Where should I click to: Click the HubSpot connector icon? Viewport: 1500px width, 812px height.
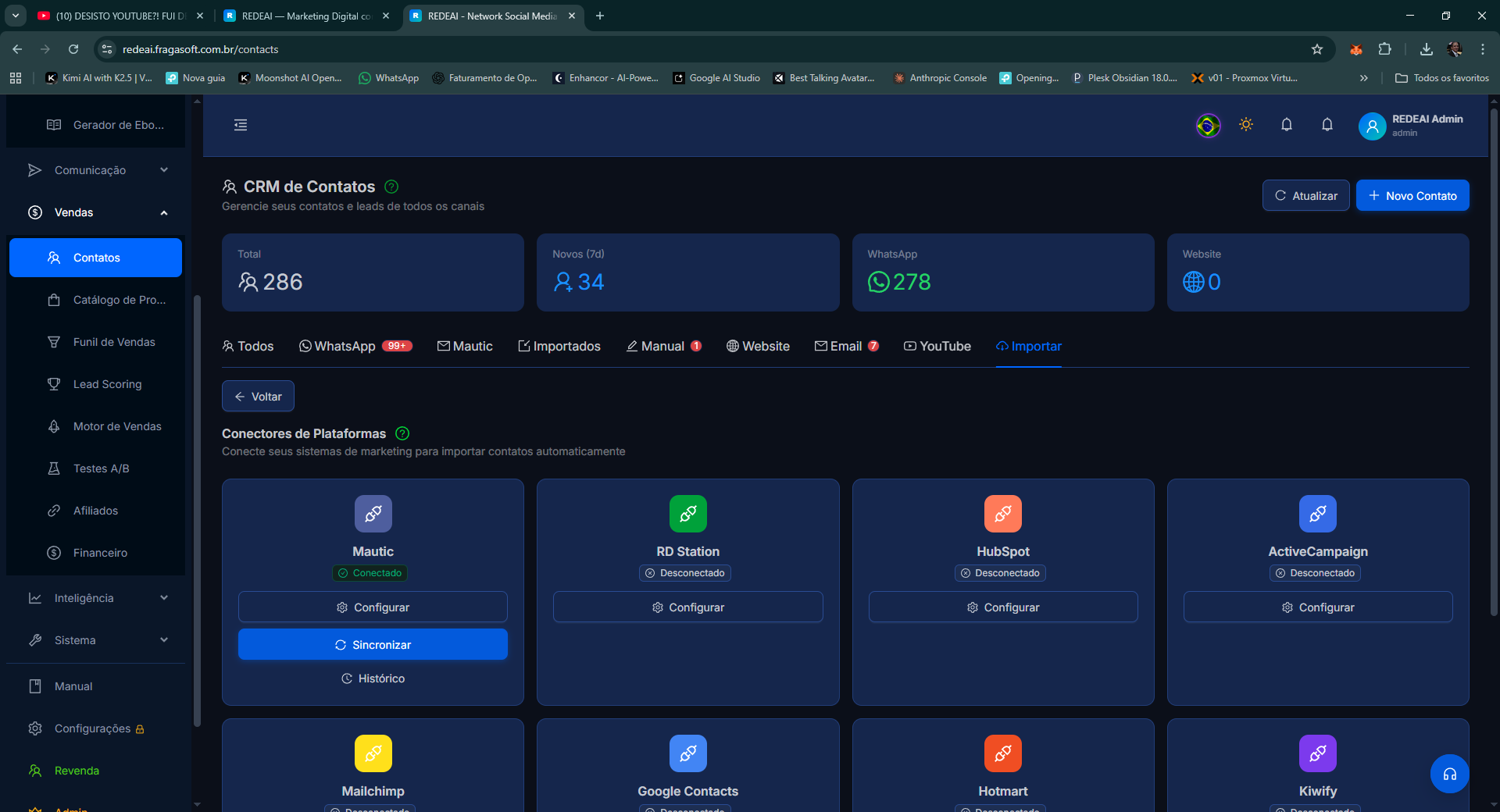pos(1003,514)
